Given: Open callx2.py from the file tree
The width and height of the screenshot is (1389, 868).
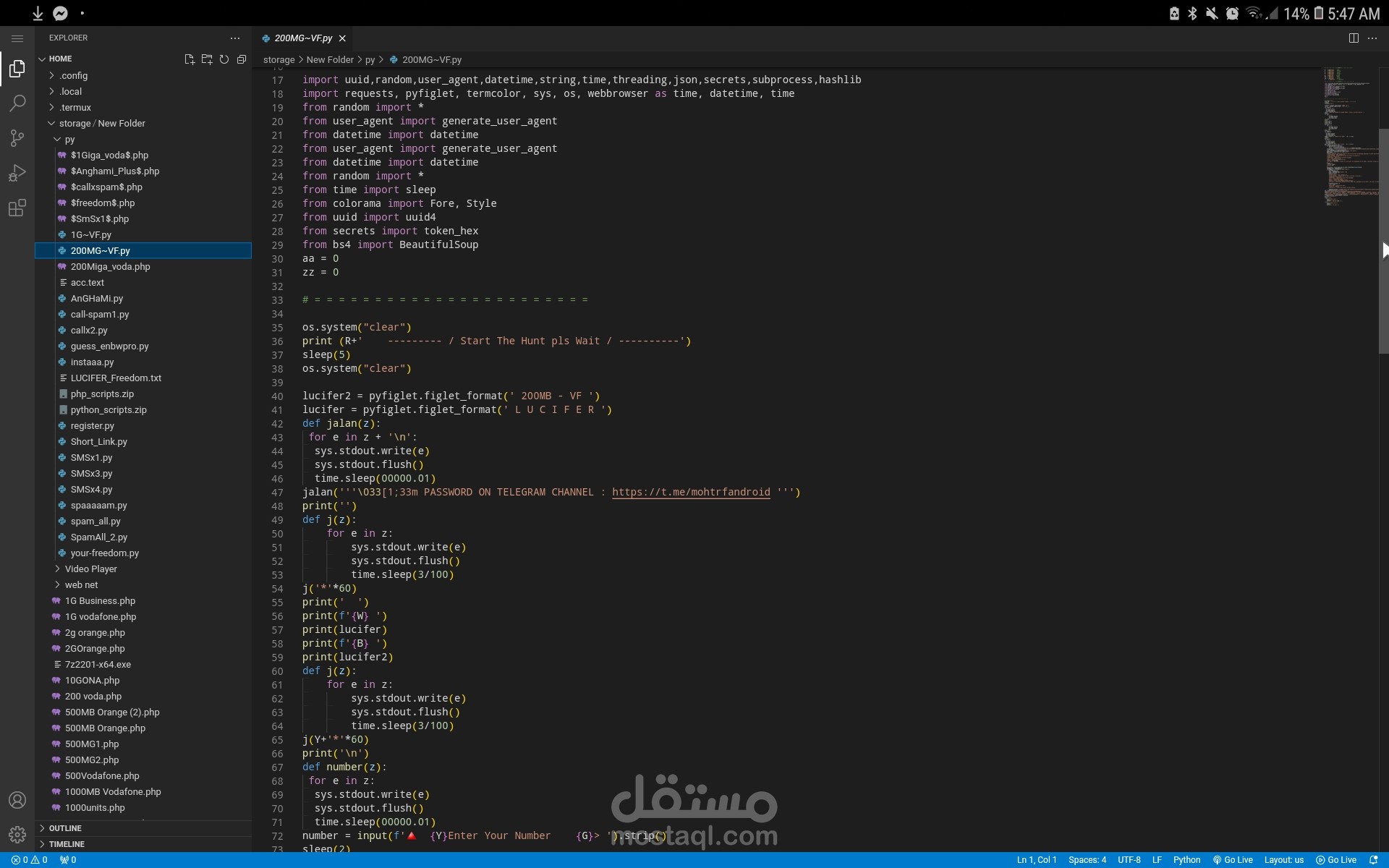Looking at the screenshot, I should pyautogui.click(x=89, y=331).
